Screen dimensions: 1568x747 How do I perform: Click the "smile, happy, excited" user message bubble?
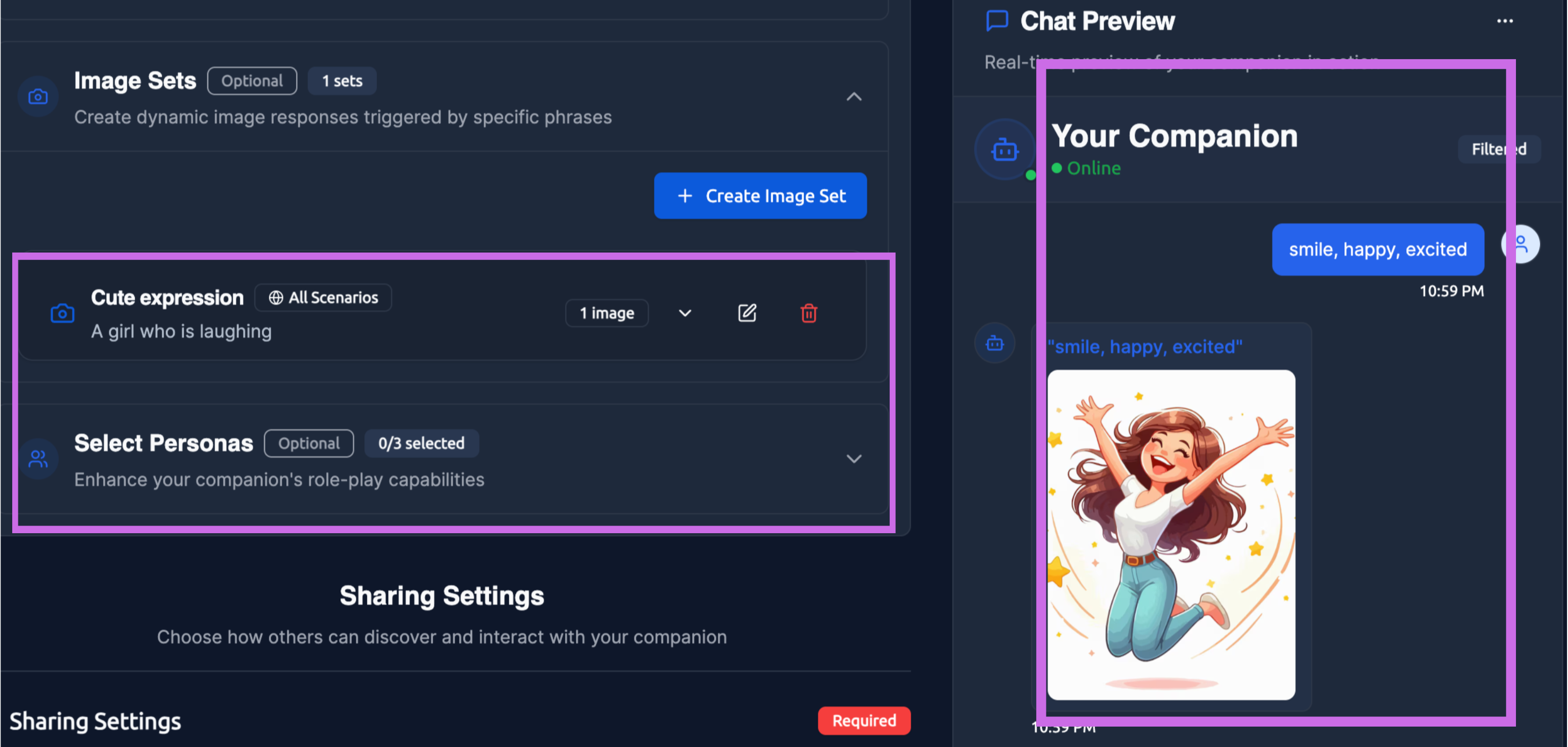[1378, 250]
